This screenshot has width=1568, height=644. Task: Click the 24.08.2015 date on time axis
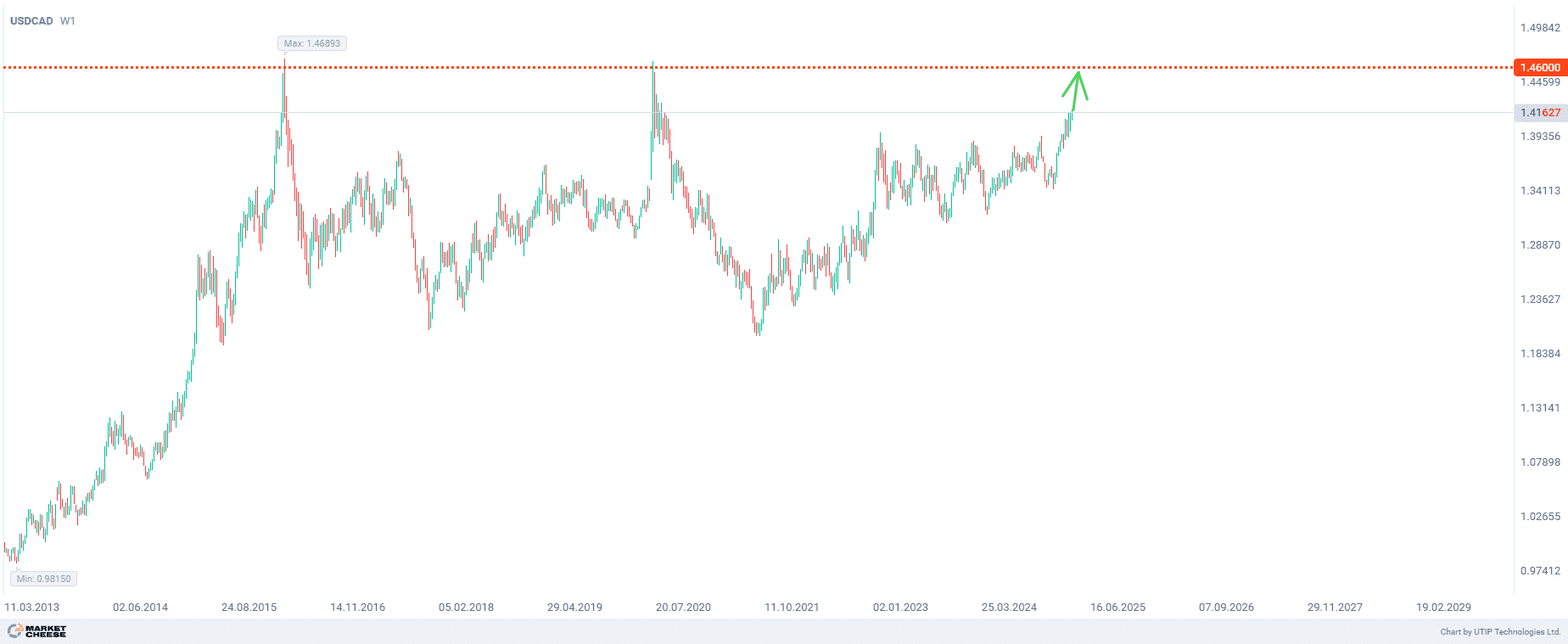(249, 608)
